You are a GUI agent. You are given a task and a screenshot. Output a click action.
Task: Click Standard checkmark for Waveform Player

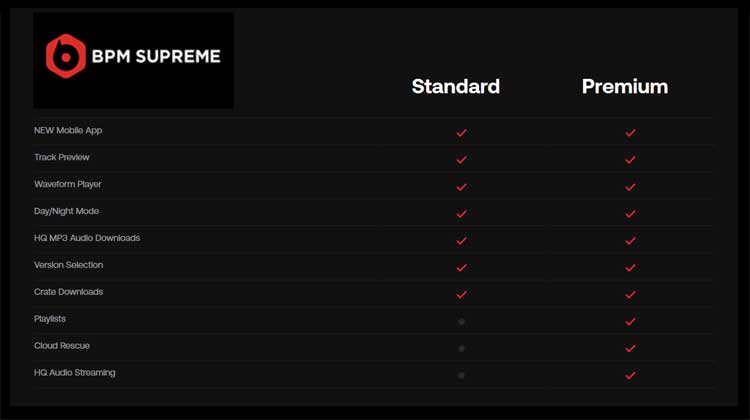click(461, 186)
